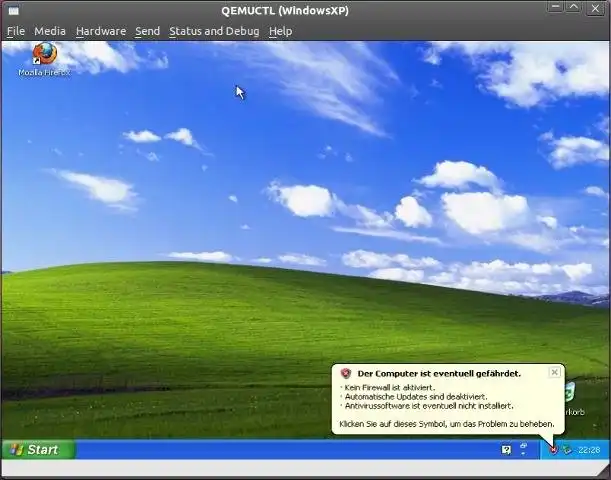
Task: Click the shield icon in the warning balloon
Action: click(x=346, y=373)
